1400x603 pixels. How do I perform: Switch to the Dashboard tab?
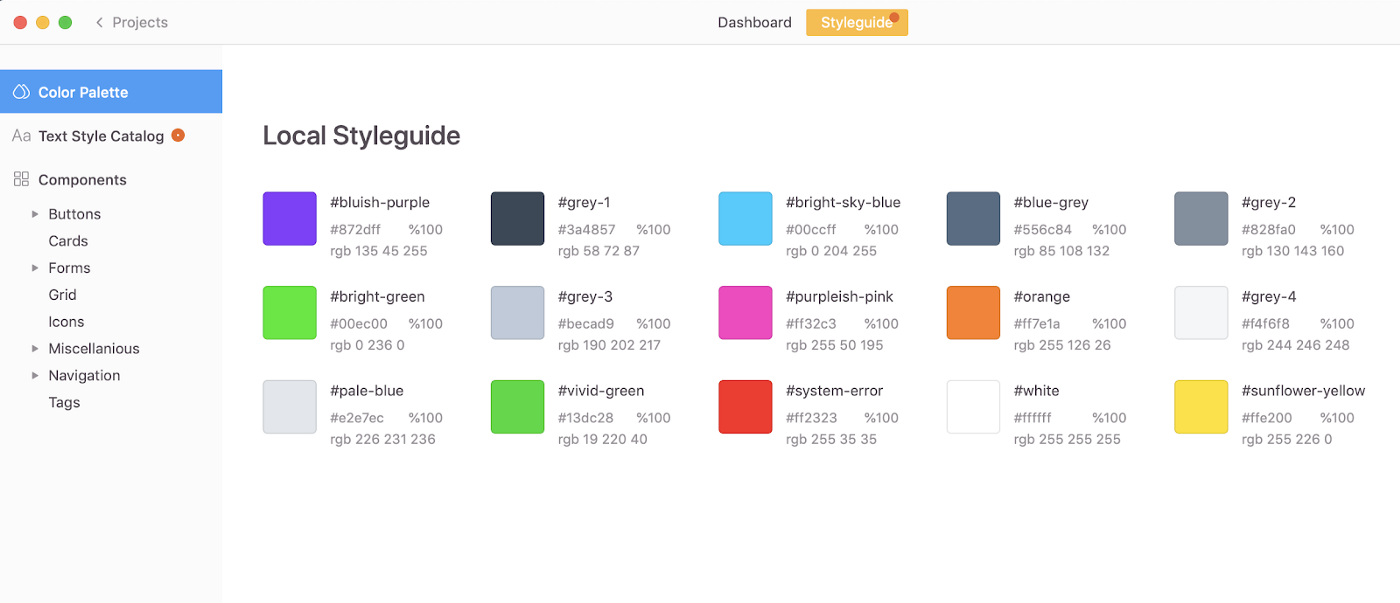(754, 22)
